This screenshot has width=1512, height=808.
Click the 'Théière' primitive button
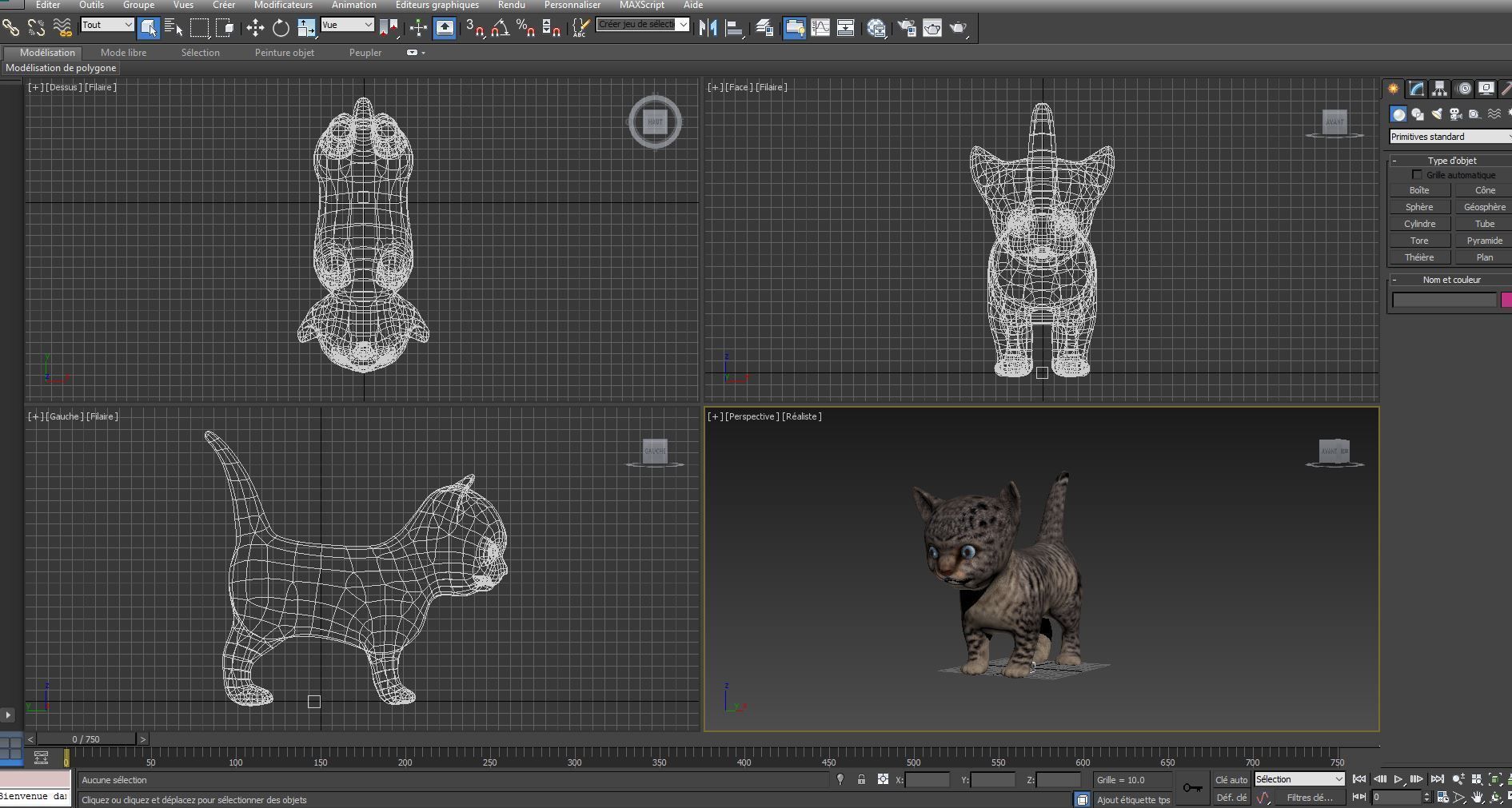coord(1419,257)
